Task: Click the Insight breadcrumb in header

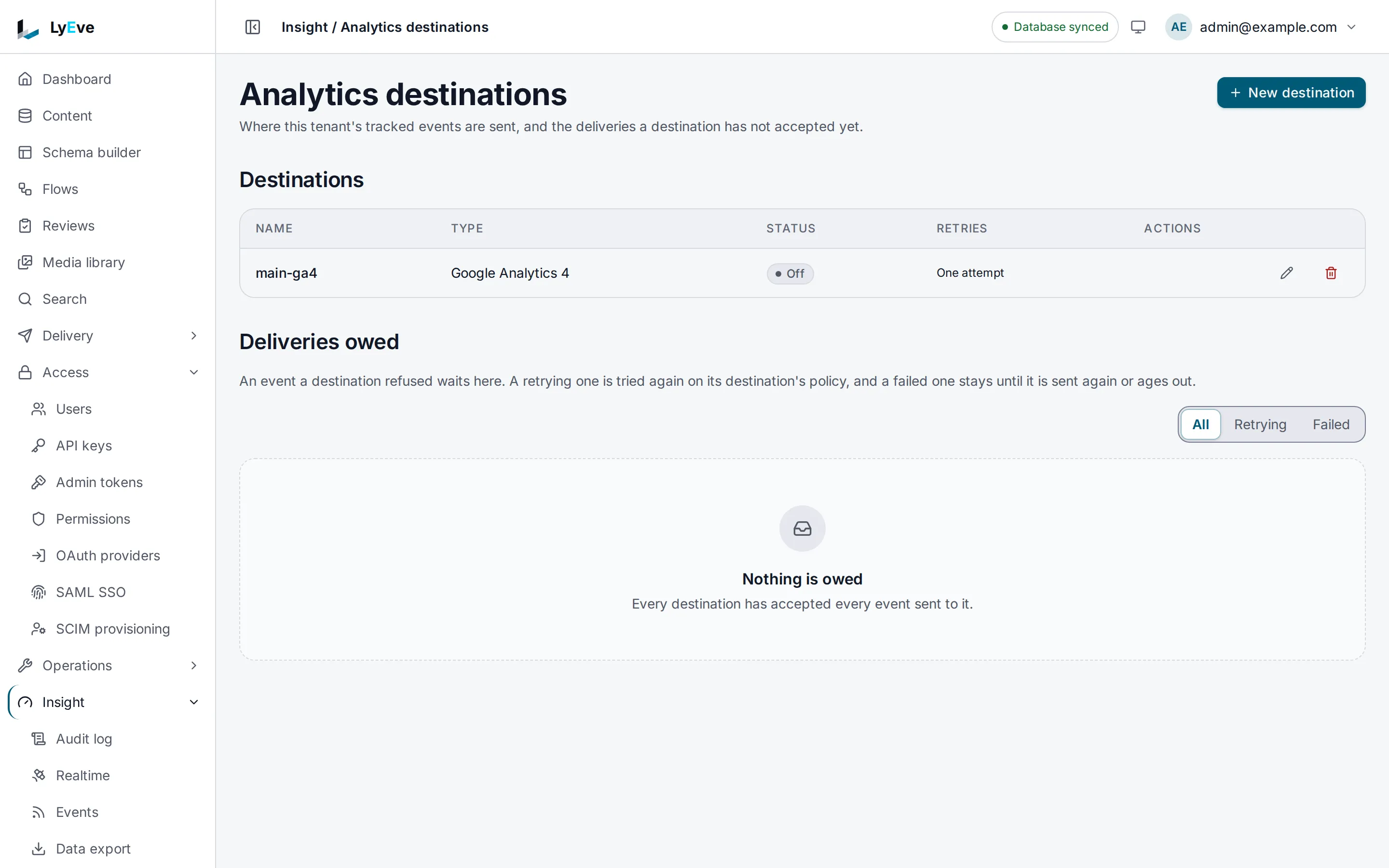Action: [x=304, y=27]
